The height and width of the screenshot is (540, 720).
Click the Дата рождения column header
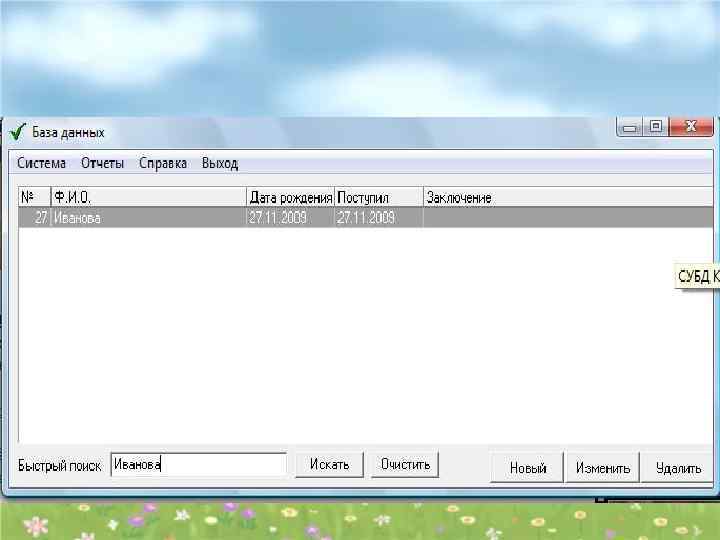coord(290,197)
